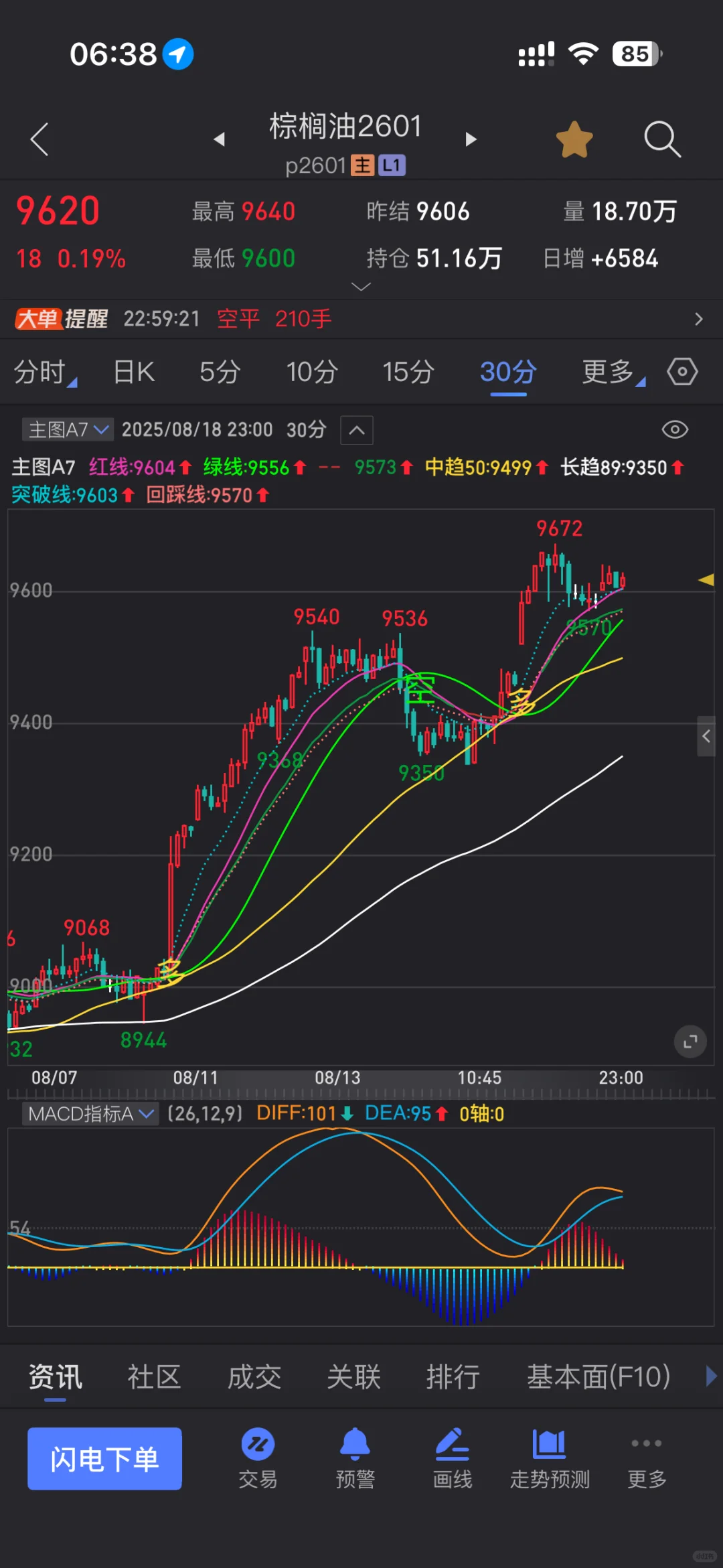Open the 预警 bell icon
The height and width of the screenshot is (1568, 723).
tap(355, 1459)
